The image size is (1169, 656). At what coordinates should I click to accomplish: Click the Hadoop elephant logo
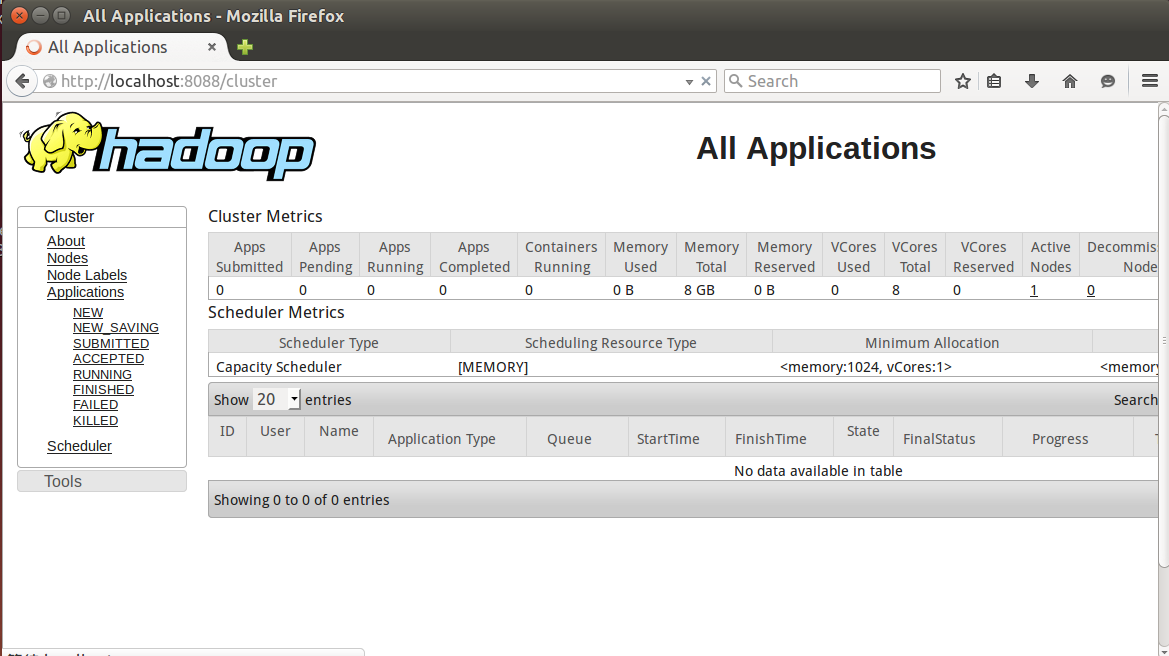[x=168, y=146]
